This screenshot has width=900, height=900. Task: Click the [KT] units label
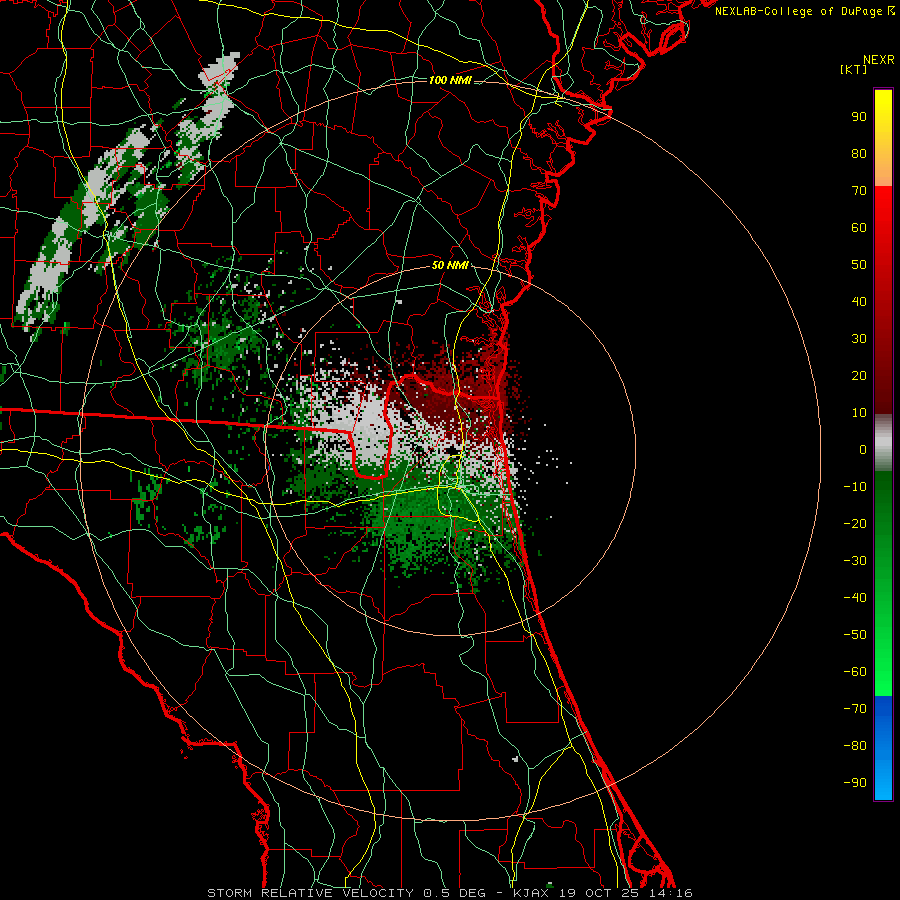click(x=854, y=69)
